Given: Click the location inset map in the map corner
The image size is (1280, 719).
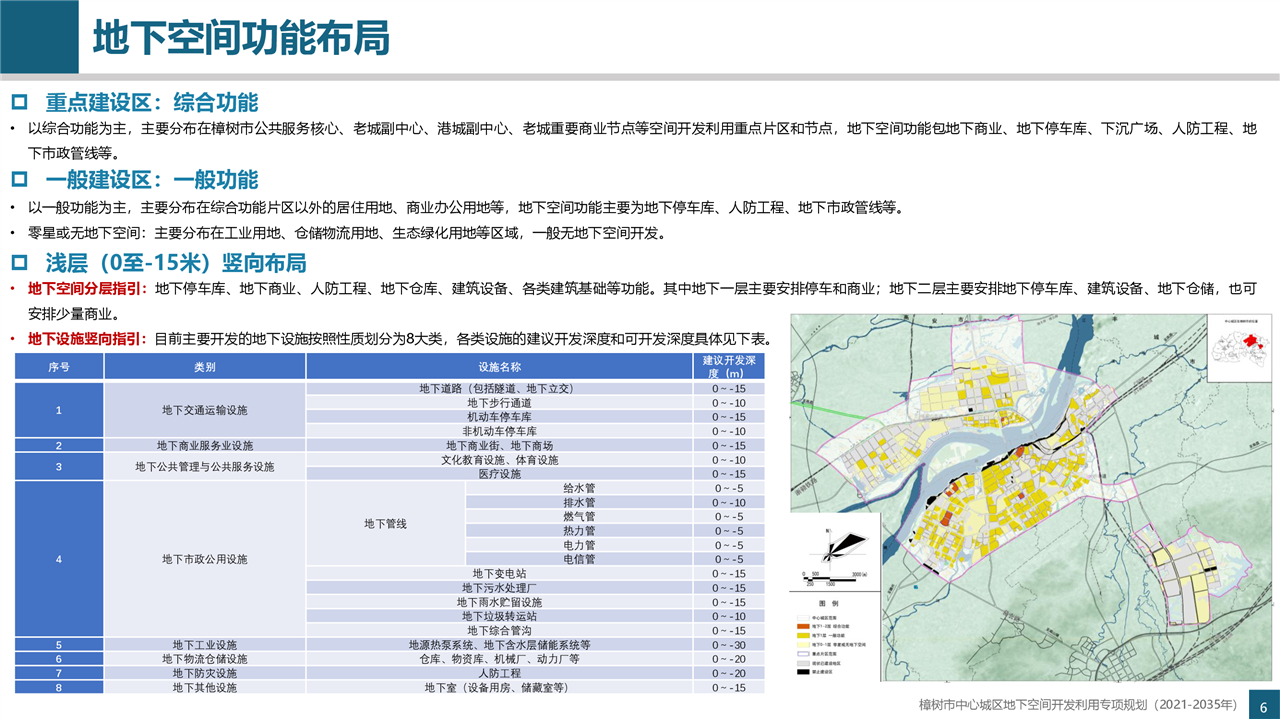Looking at the screenshot, I should pyautogui.click(x=1239, y=351).
